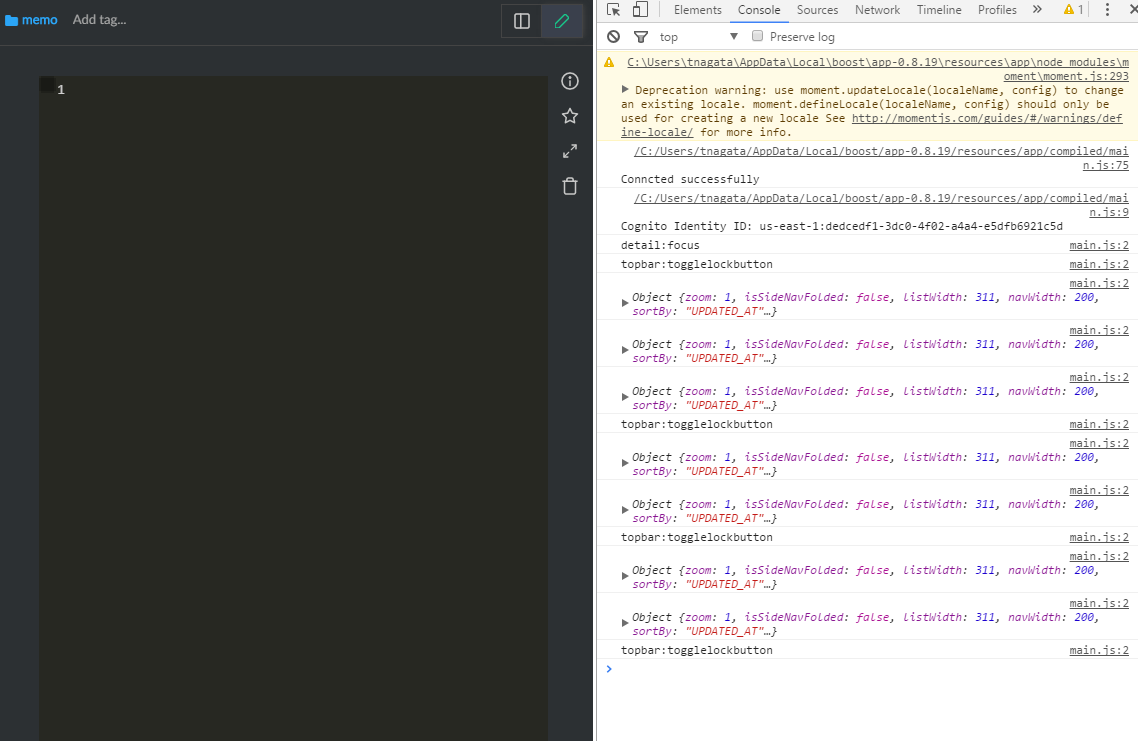Switch to the Network tab
The image size is (1138, 741).
point(877,9)
